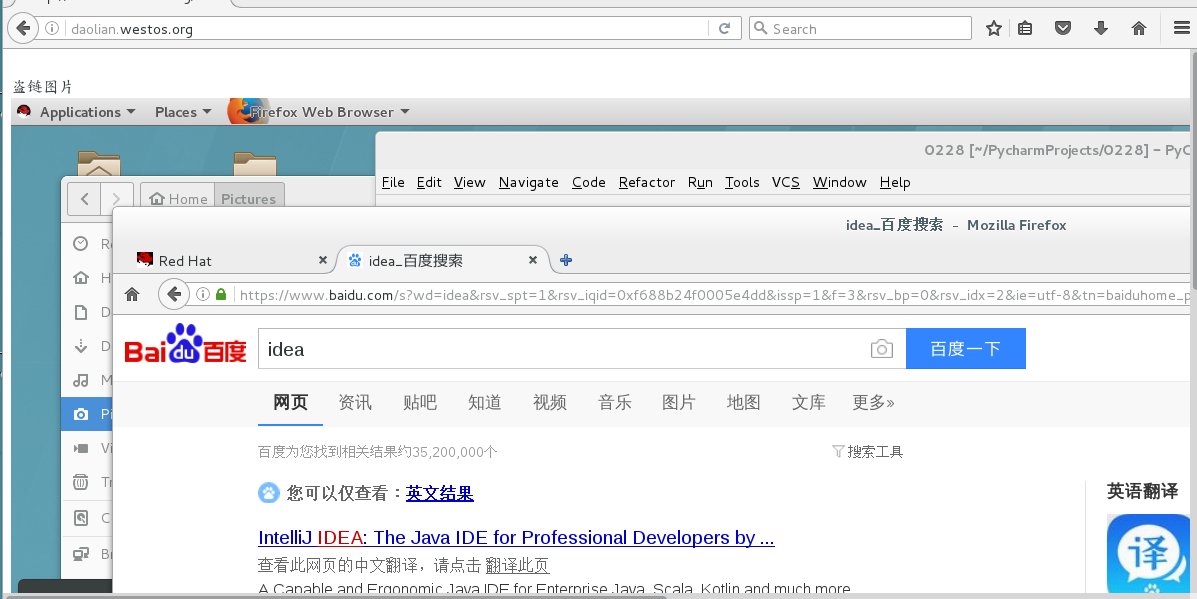
Task: Open PyCharm Run menu
Action: [x=700, y=182]
